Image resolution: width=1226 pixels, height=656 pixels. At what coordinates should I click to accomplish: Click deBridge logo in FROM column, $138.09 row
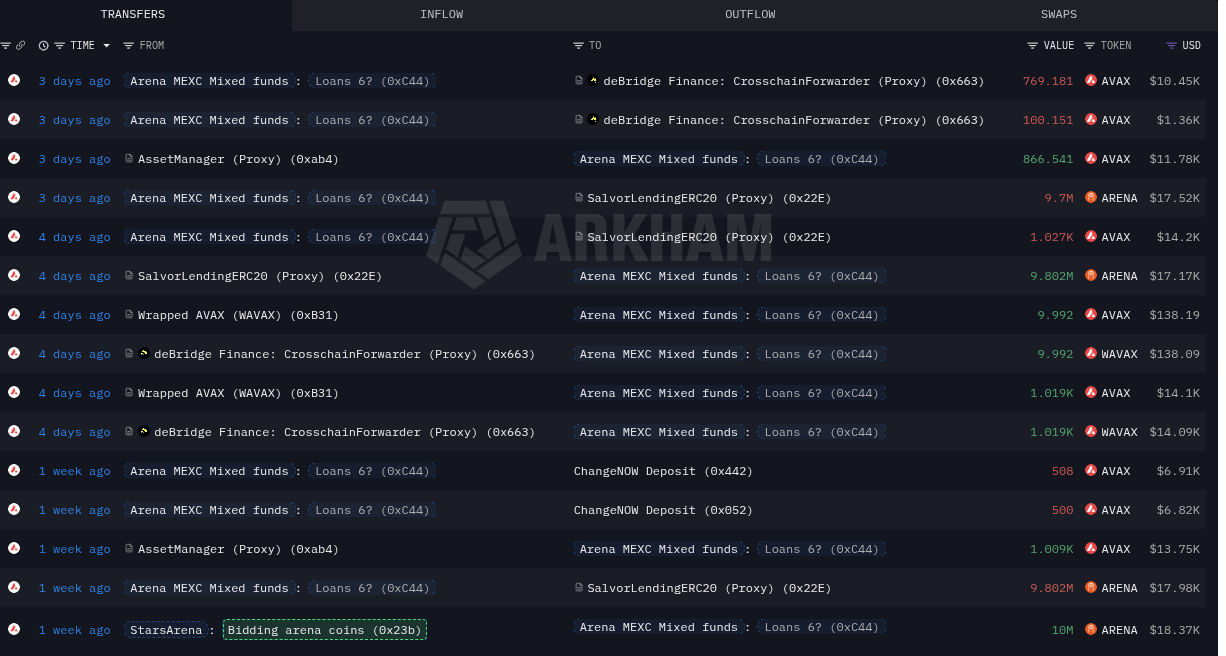click(x=144, y=354)
